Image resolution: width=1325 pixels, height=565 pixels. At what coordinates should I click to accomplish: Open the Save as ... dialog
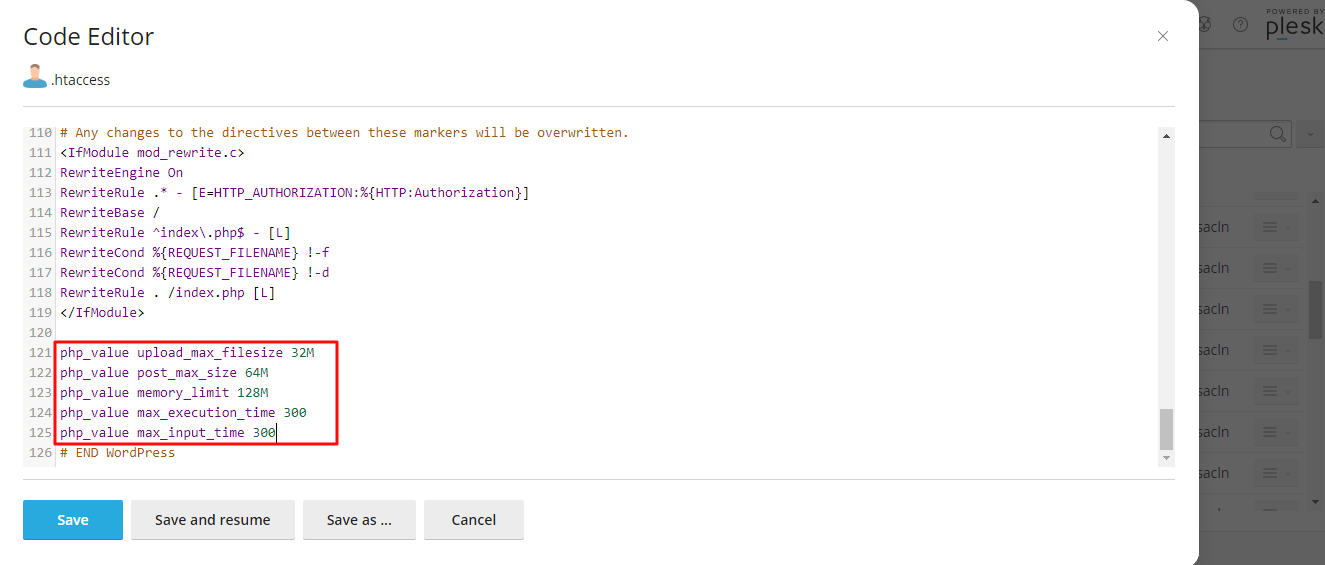[x=359, y=520]
